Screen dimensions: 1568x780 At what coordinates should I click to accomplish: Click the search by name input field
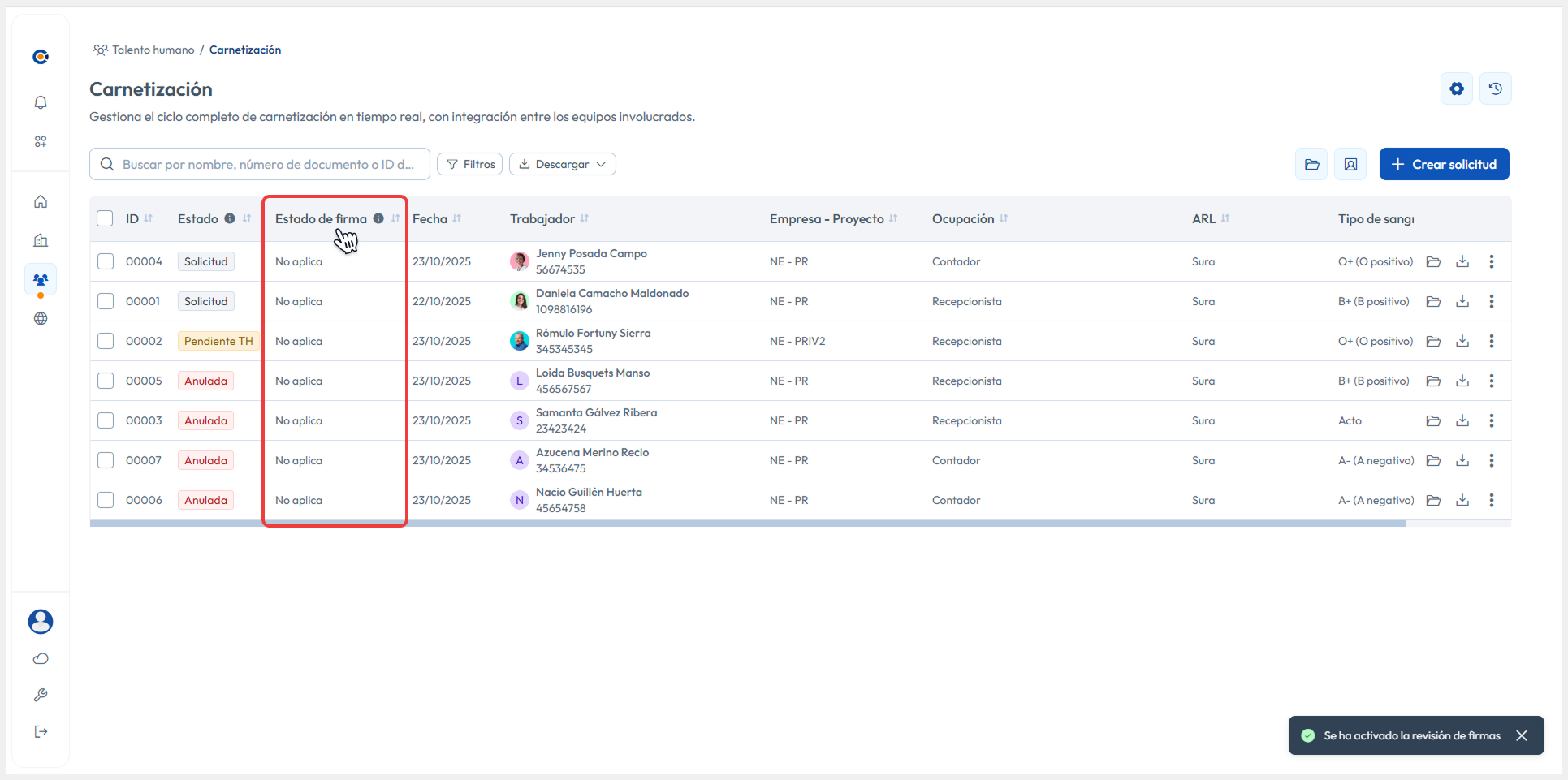(268, 164)
